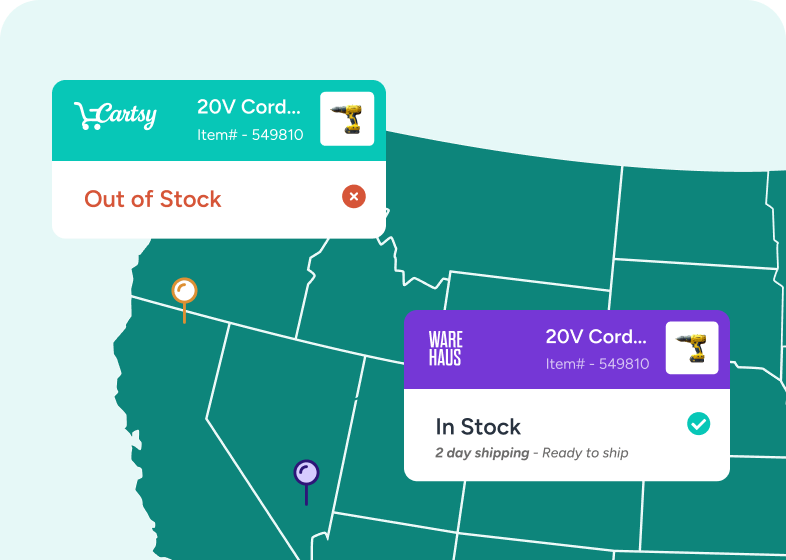Click the red X out-of-stock icon

tap(353, 197)
